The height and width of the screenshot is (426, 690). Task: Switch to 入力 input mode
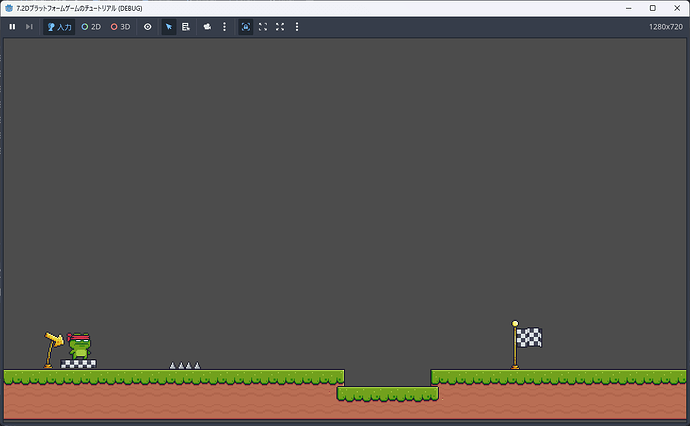pyautogui.click(x=59, y=27)
